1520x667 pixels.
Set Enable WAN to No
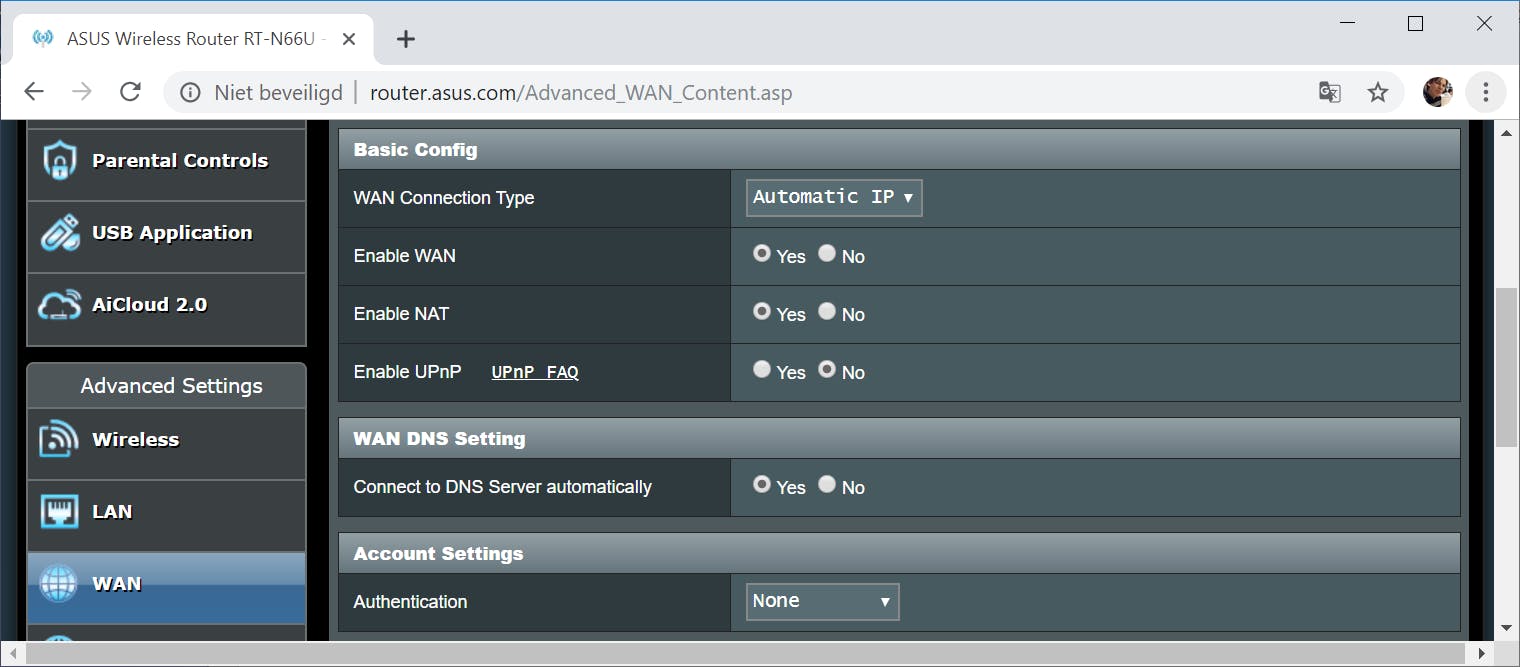(827, 254)
